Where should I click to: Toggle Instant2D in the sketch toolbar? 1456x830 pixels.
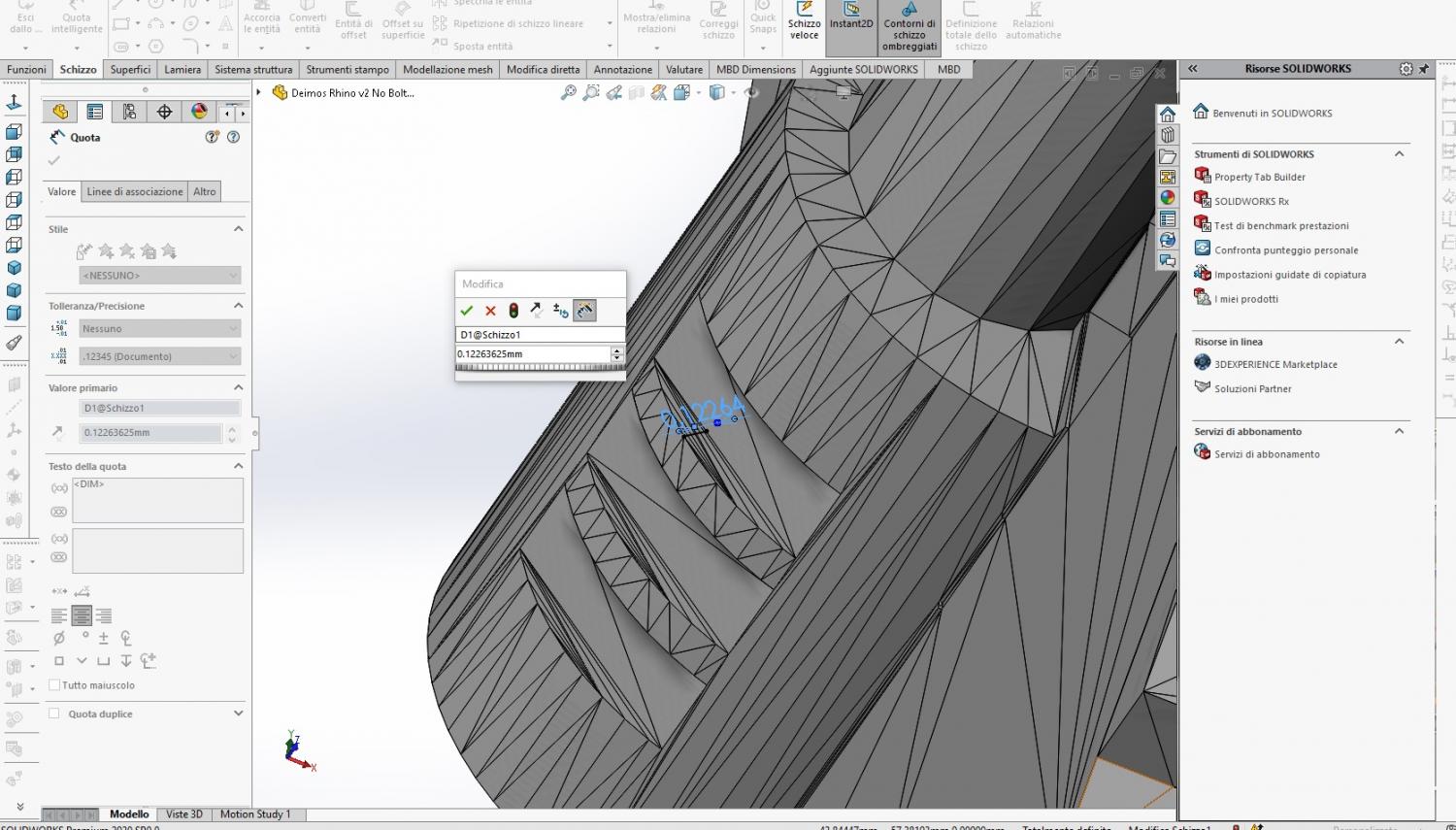coord(851,27)
